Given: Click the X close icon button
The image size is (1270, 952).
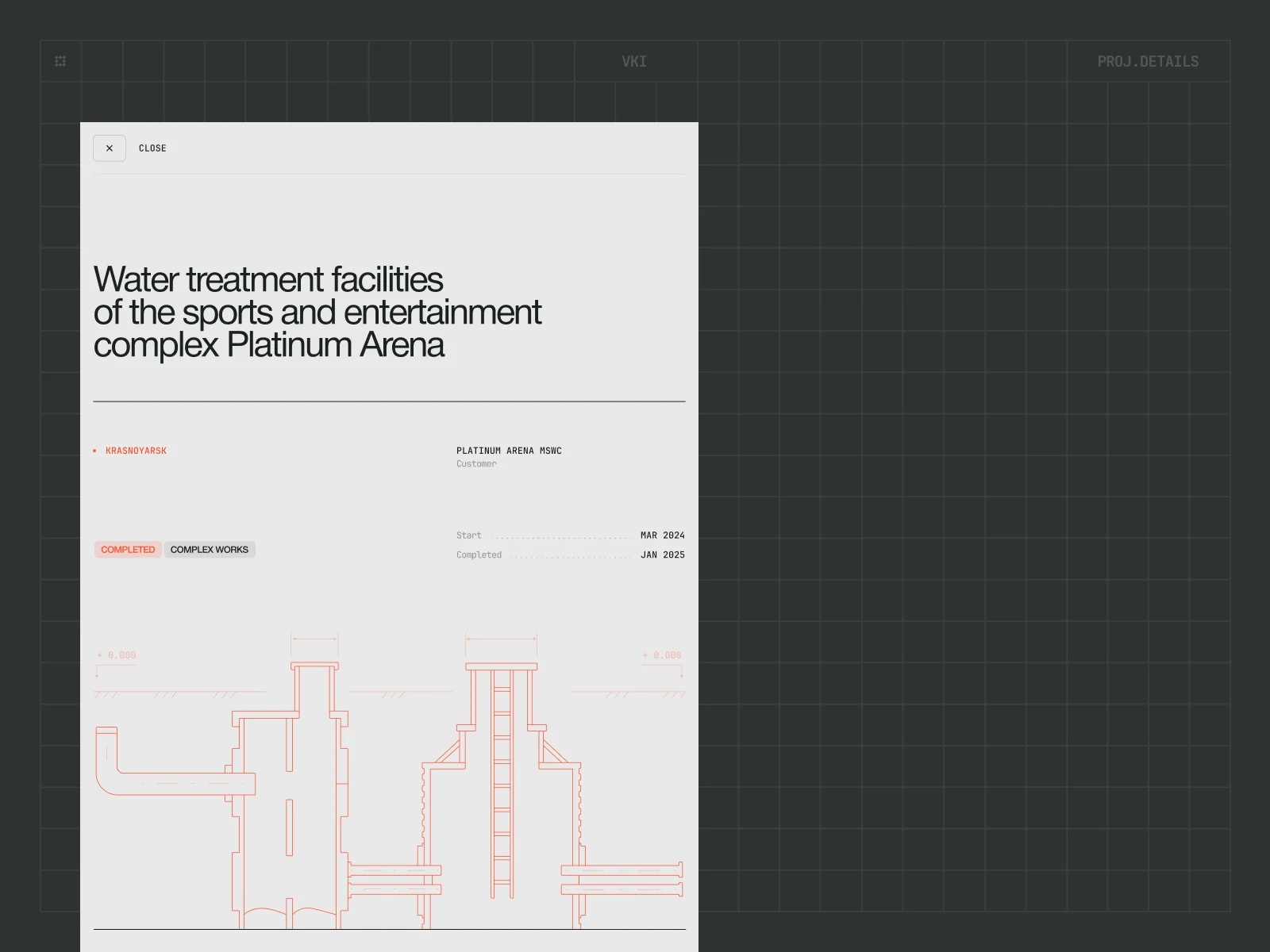Looking at the screenshot, I should 110,148.
